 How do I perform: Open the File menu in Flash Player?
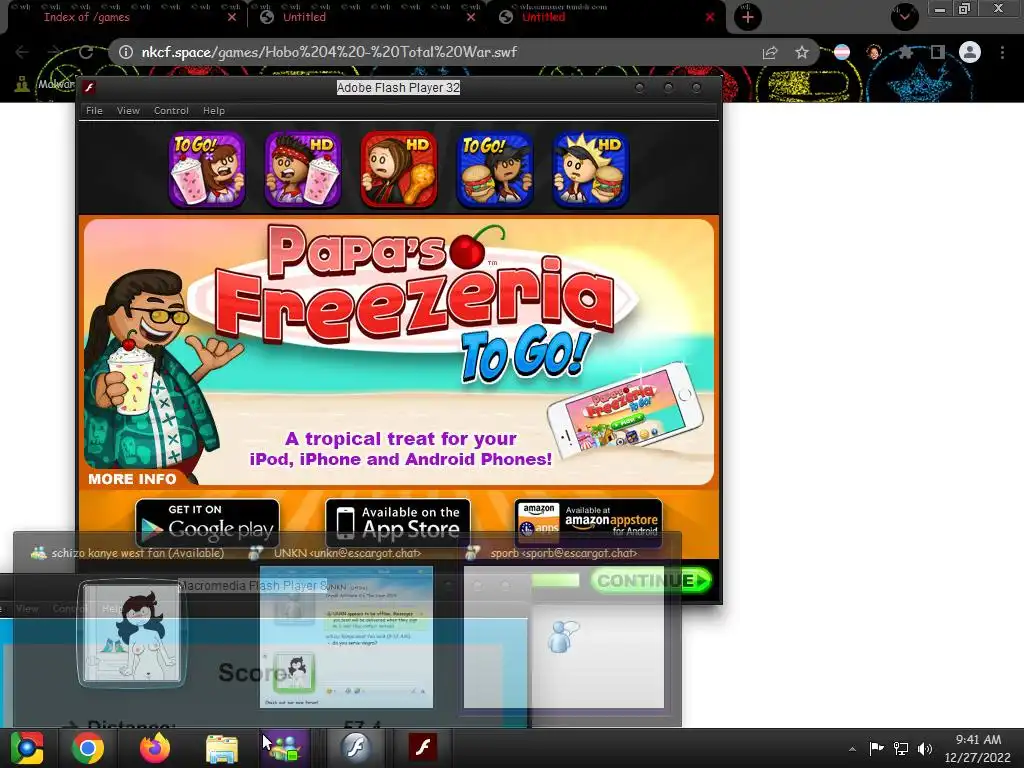pos(94,110)
